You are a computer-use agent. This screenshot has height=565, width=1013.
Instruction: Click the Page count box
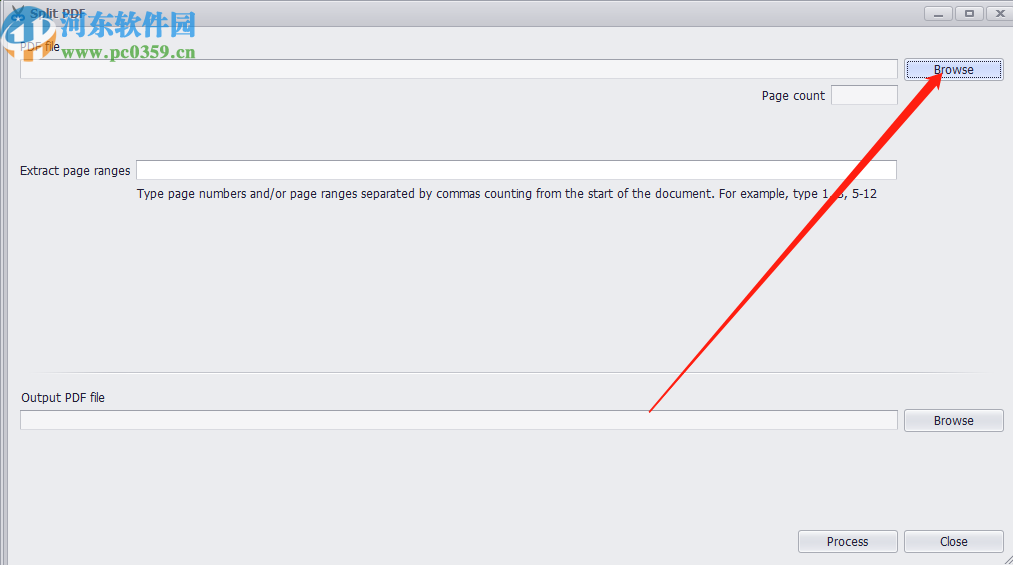864,96
